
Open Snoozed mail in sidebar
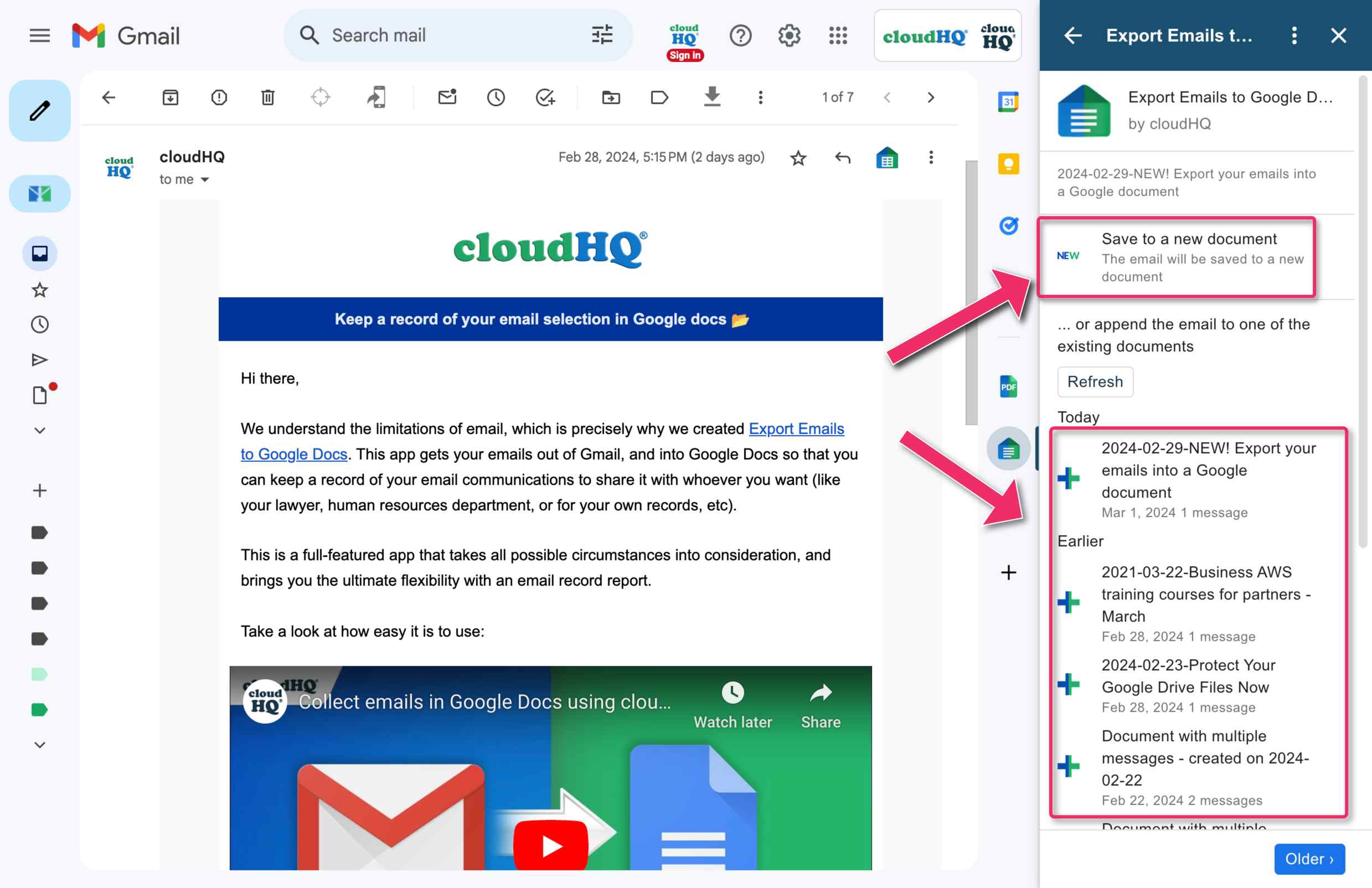tap(39, 324)
